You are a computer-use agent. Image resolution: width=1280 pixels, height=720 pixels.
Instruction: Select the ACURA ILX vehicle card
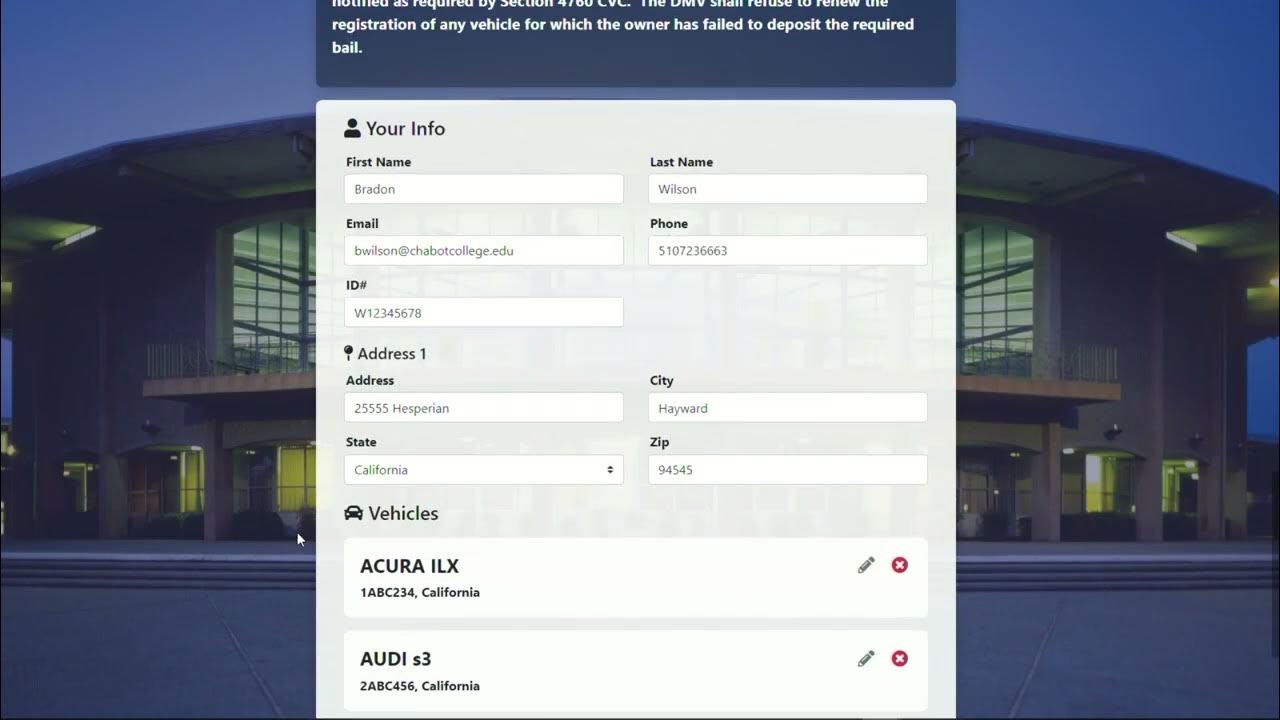[x=600, y=578]
